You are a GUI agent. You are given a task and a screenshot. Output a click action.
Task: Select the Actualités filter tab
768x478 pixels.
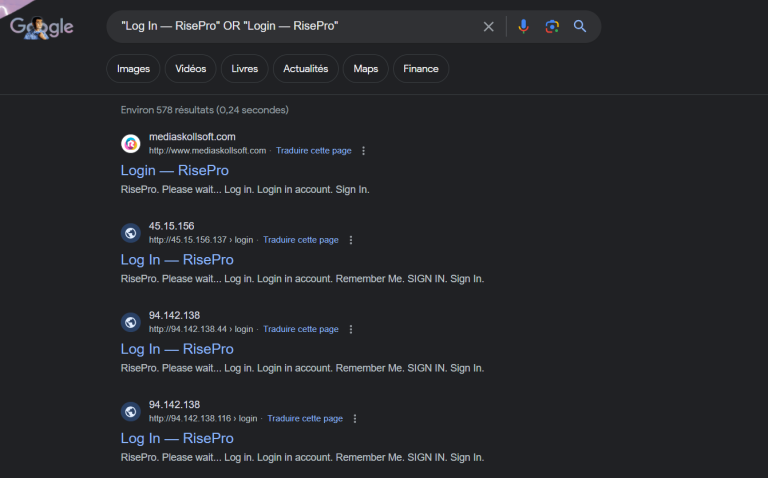[x=305, y=69]
